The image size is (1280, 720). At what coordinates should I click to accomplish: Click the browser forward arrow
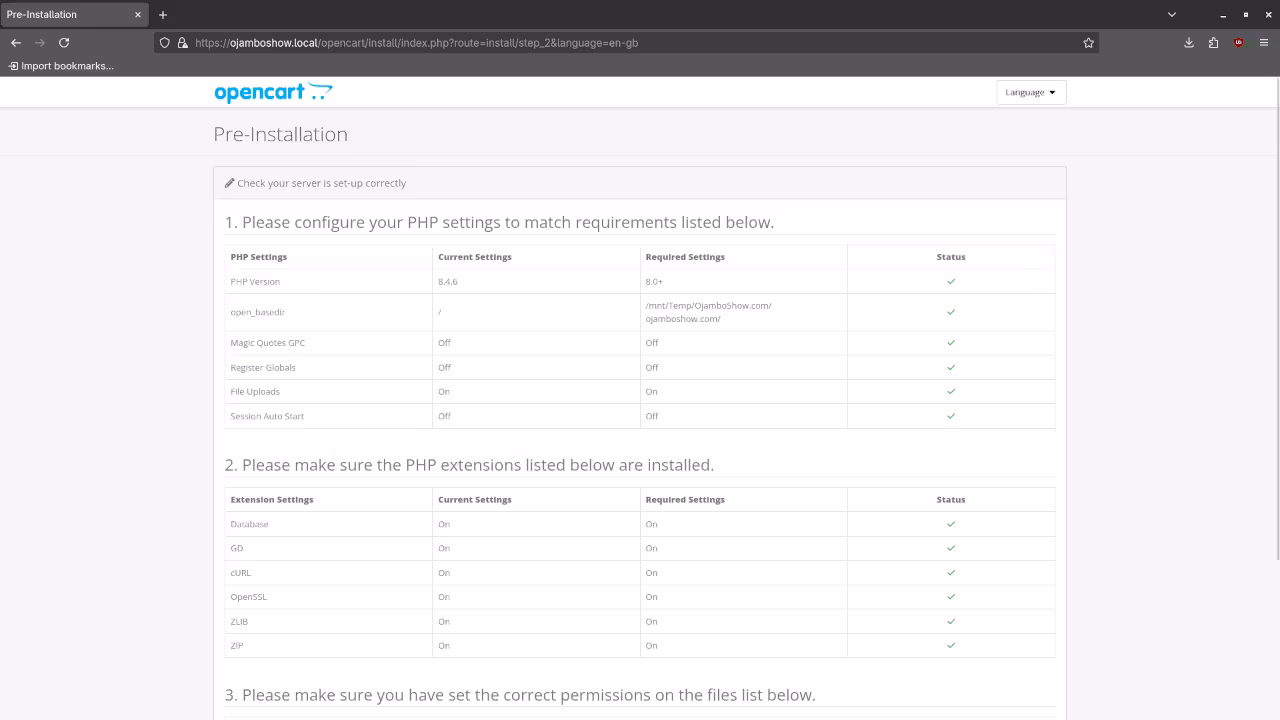(x=40, y=43)
